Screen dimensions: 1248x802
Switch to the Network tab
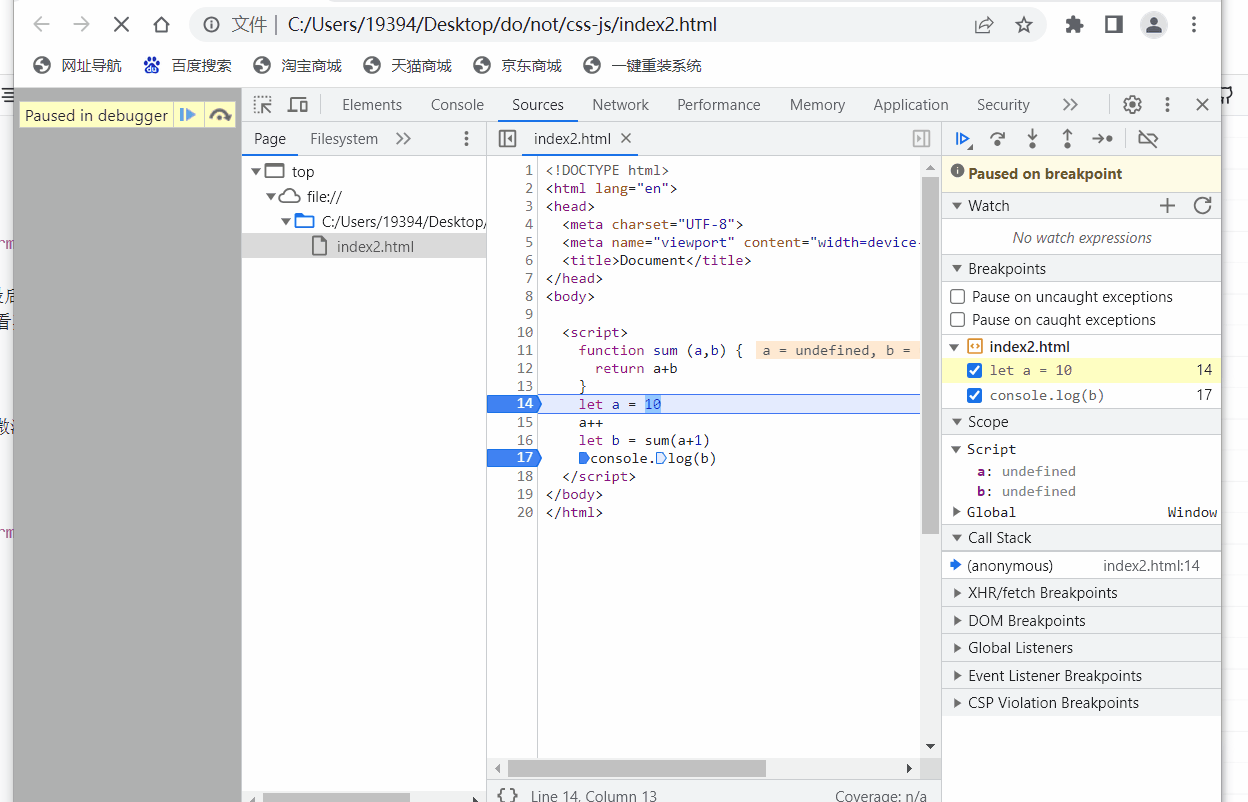pyautogui.click(x=620, y=105)
